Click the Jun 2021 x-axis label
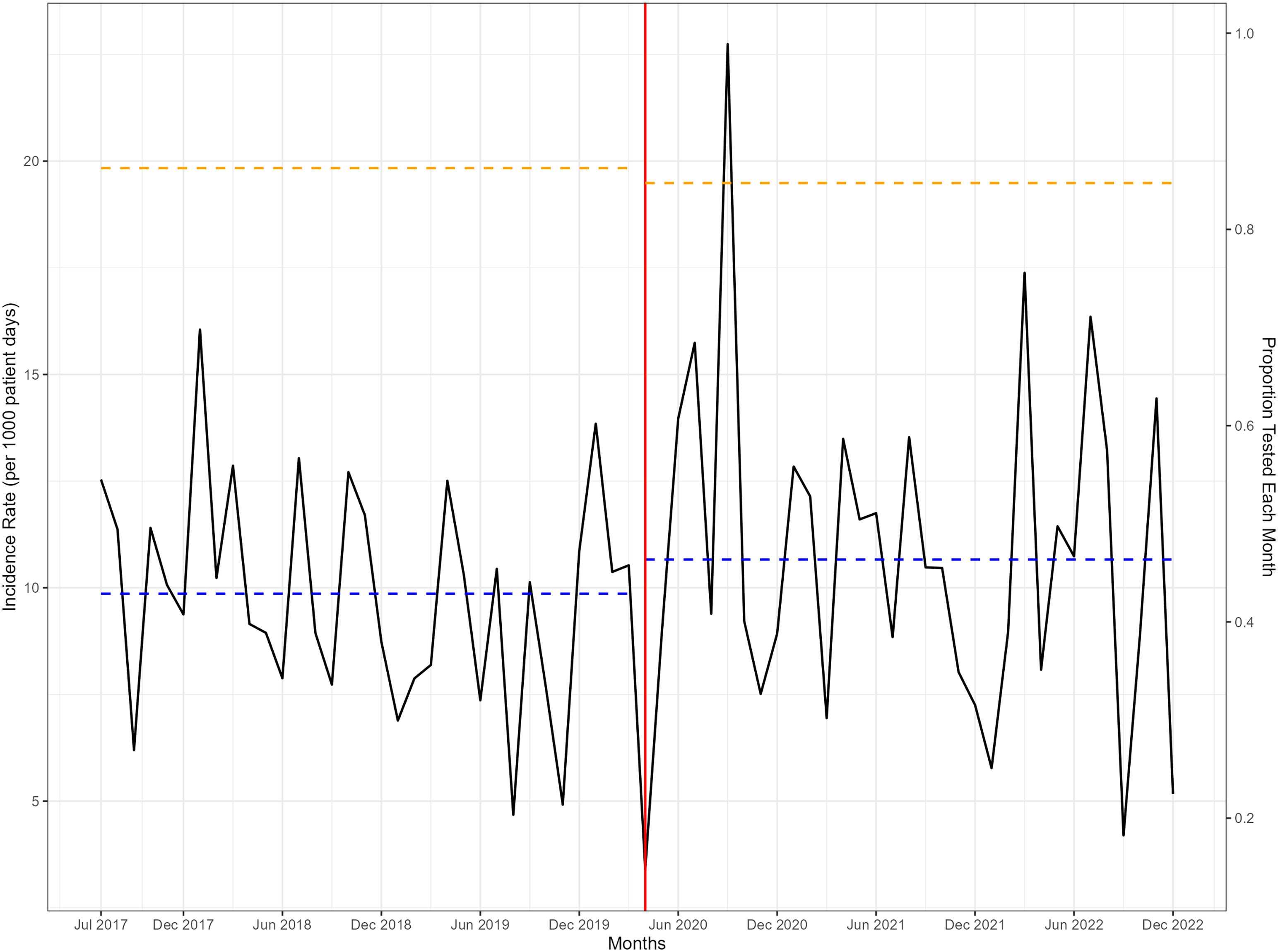The image size is (1278, 952). [x=876, y=925]
